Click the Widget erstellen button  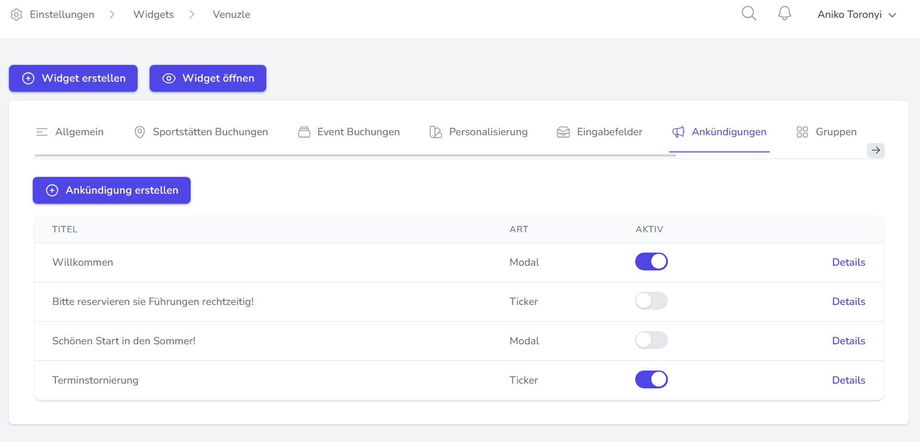[74, 78]
